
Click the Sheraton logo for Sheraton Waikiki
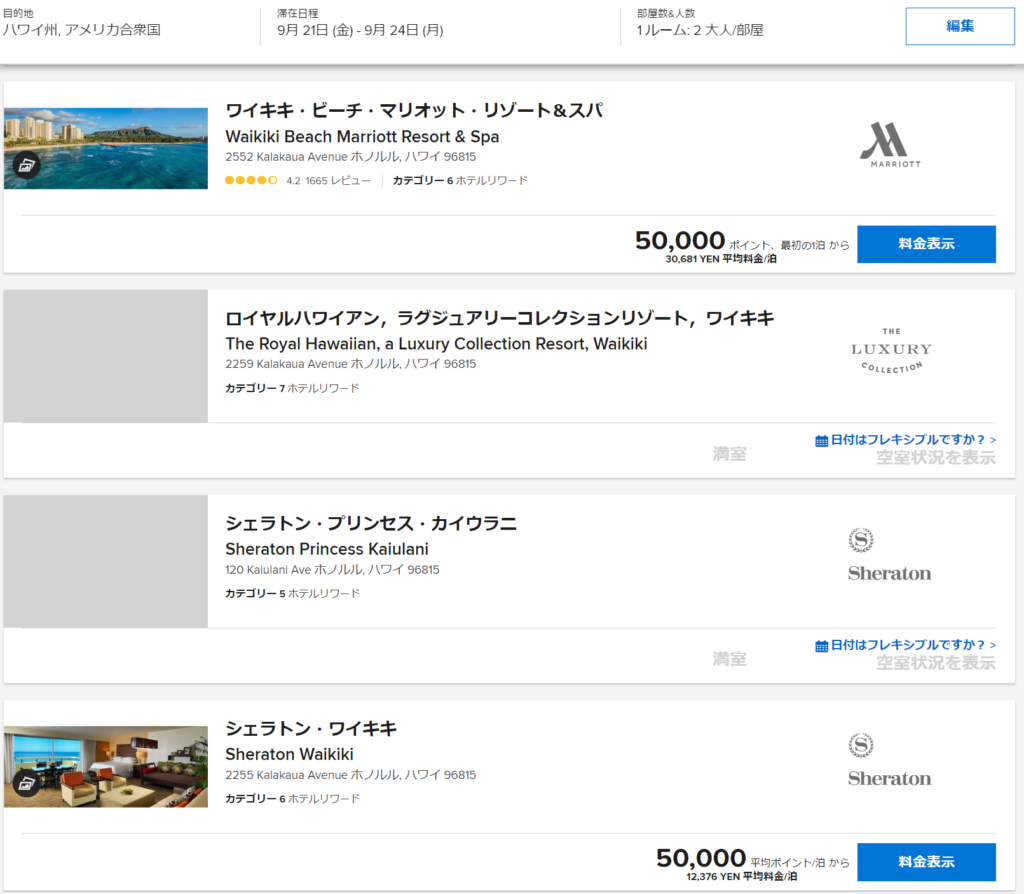tap(889, 760)
